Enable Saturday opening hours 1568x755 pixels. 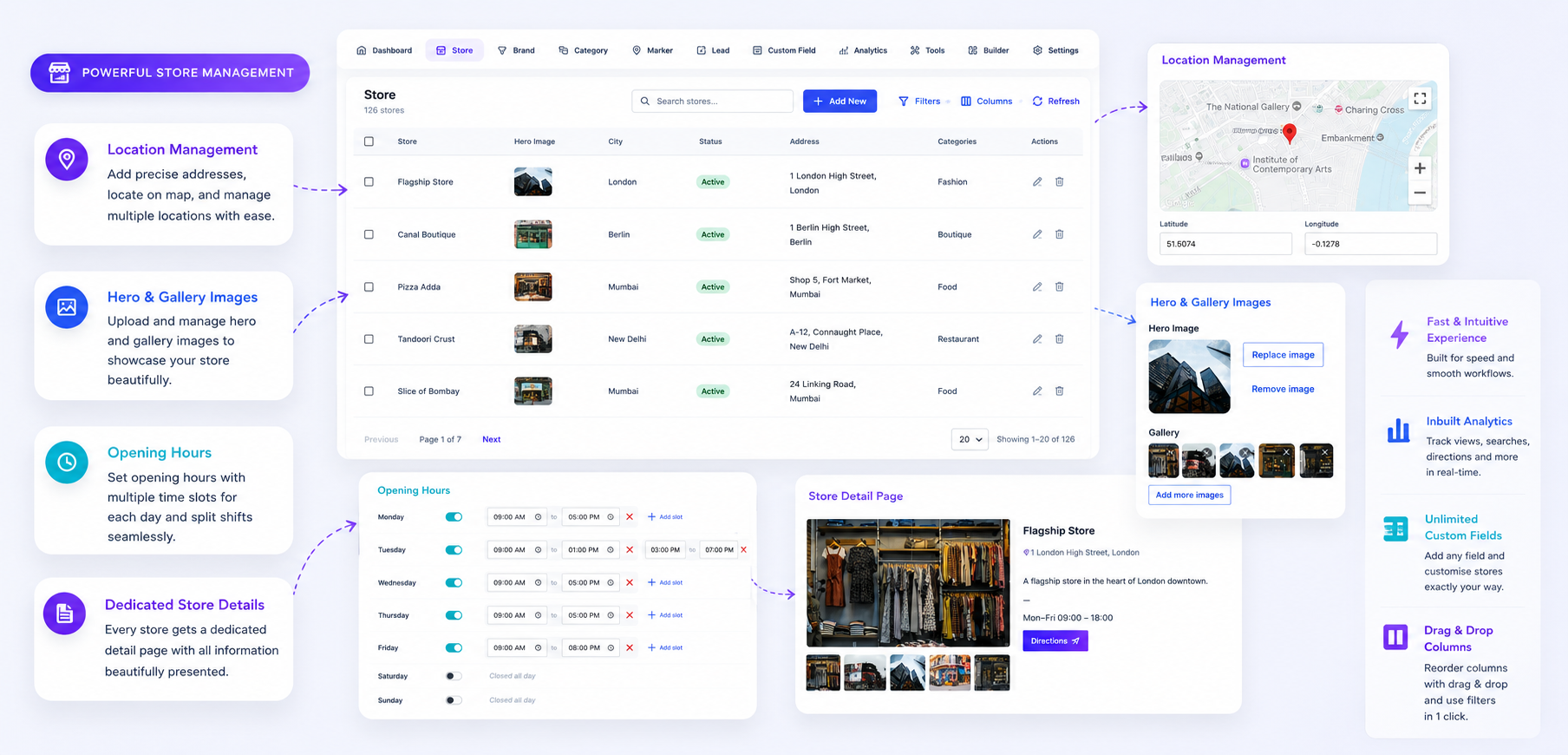pyautogui.click(x=454, y=676)
